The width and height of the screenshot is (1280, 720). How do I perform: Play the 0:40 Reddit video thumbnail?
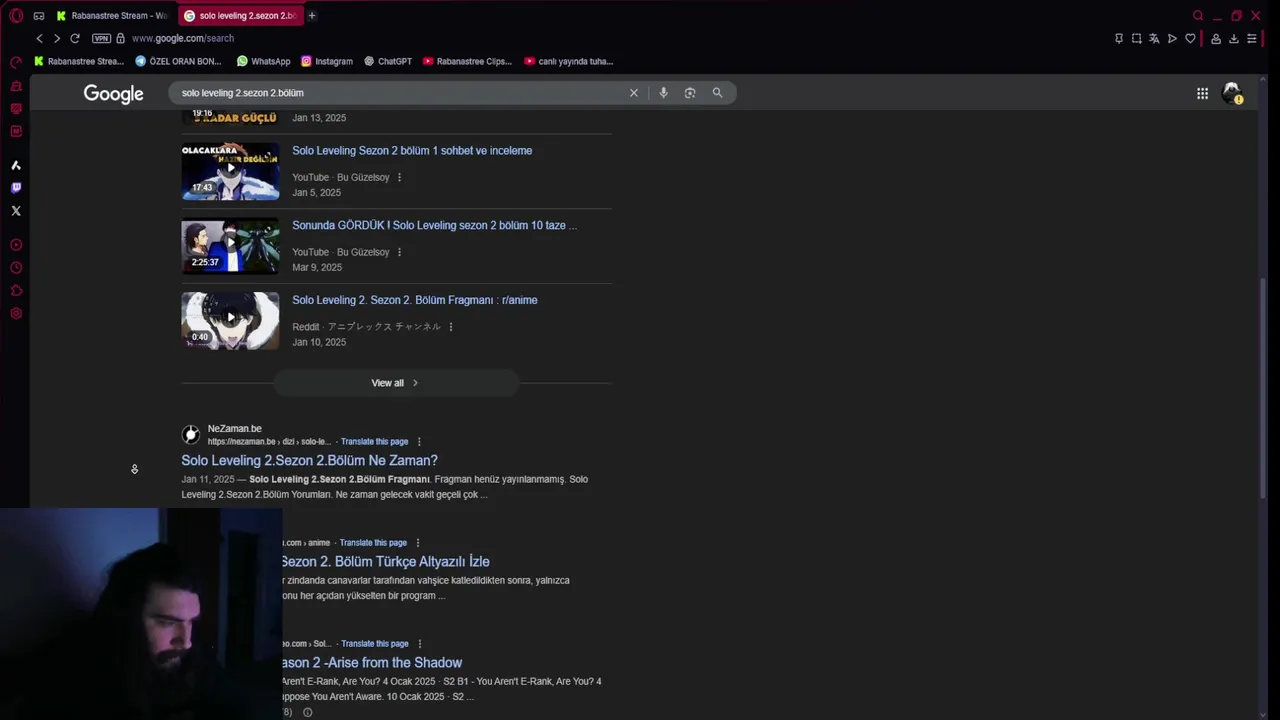point(230,321)
